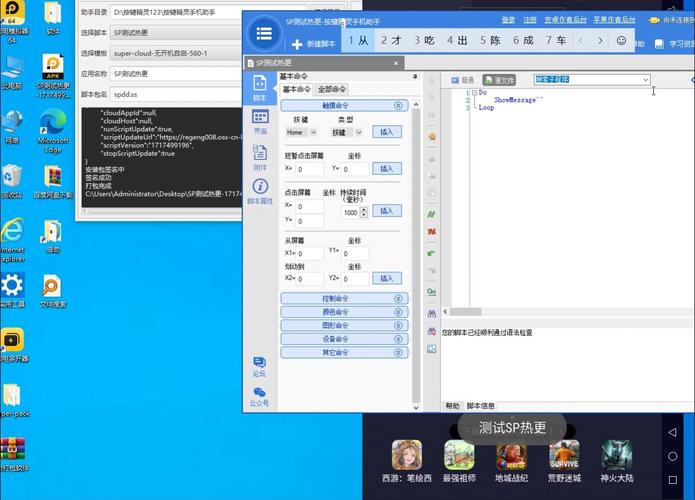Click 插入 button for 划动 coordinates
The width and height of the screenshot is (695, 500).
387,278
